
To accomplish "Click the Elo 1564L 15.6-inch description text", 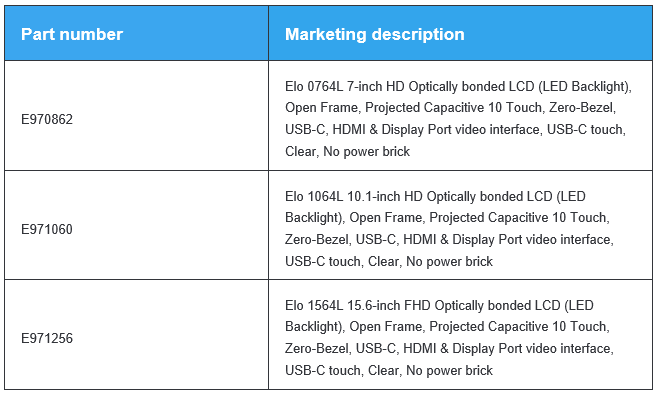I will (x=449, y=338).
